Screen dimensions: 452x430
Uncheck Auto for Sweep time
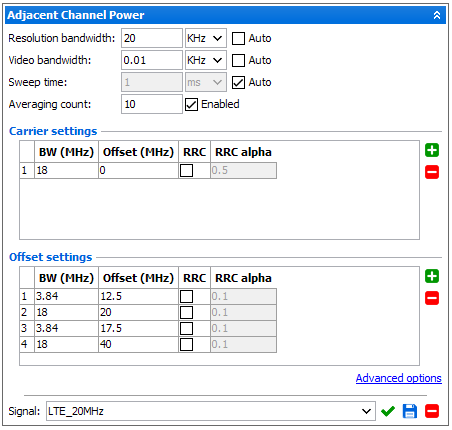point(238,82)
